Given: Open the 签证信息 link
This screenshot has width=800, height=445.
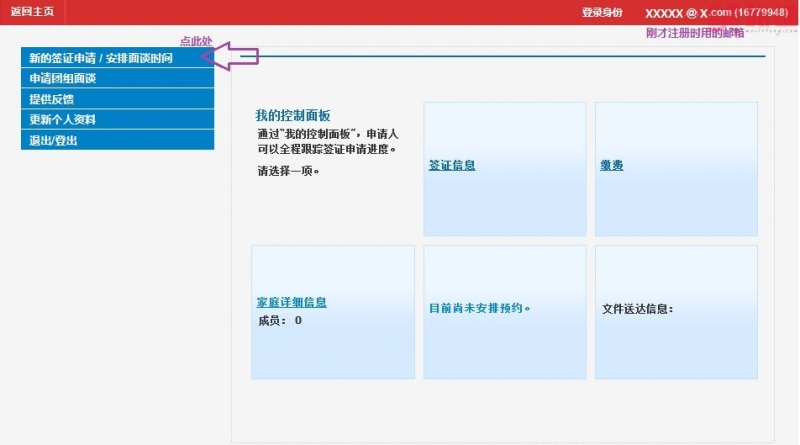Looking at the screenshot, I should (x=452, y=166).
